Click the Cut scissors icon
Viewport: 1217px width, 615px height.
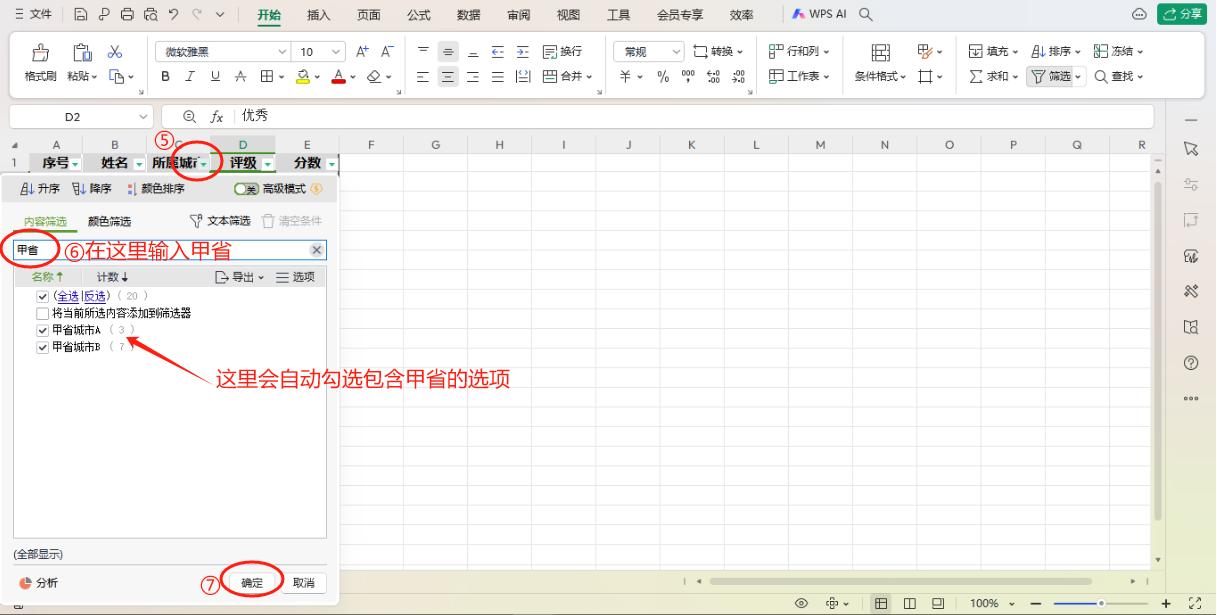coord(114,52)
